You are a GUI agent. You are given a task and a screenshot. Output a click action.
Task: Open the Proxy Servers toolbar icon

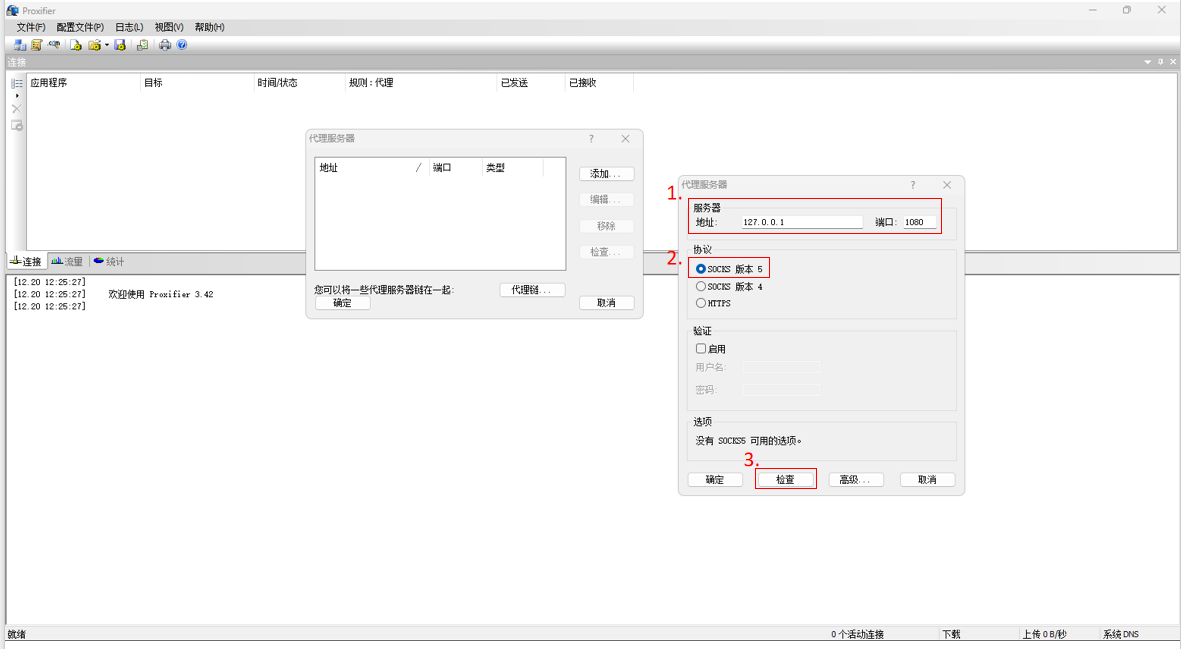coord(20,45)
